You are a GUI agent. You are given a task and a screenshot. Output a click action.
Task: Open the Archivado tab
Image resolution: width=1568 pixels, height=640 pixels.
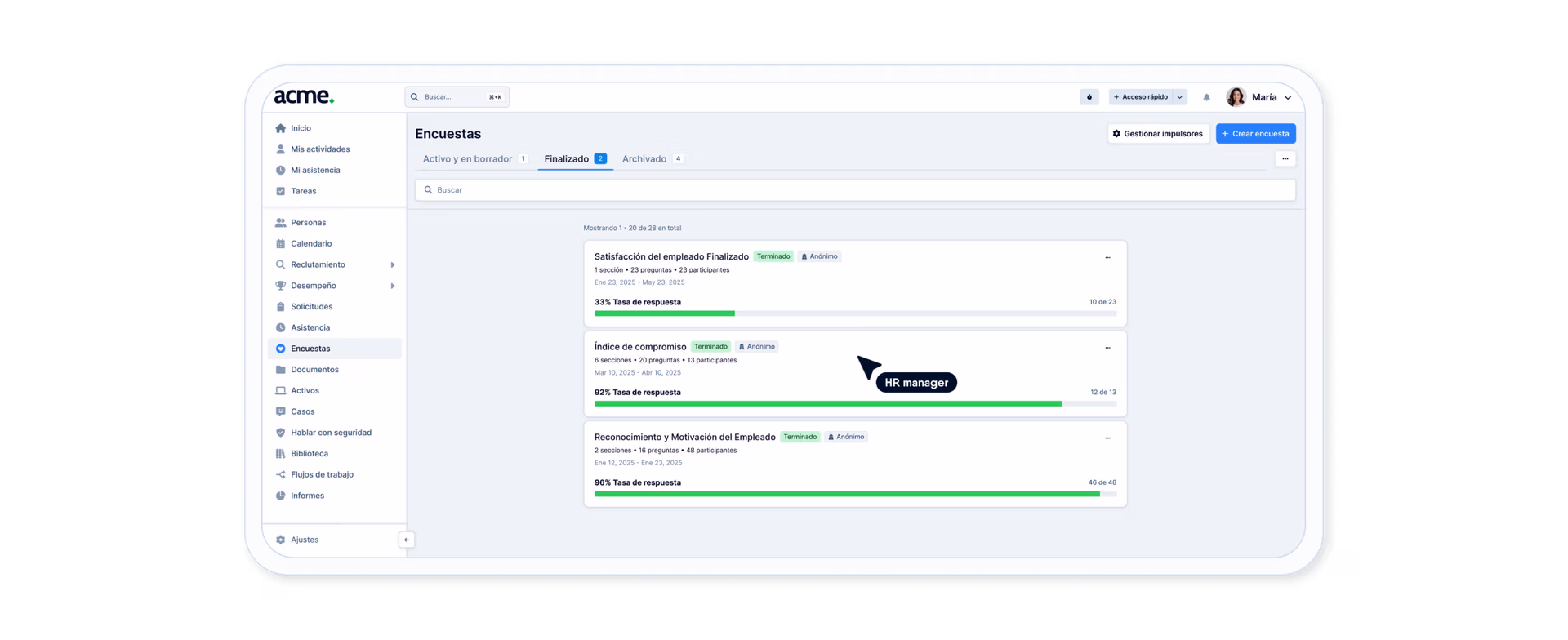pyautogui.click(x=652, y=159)
